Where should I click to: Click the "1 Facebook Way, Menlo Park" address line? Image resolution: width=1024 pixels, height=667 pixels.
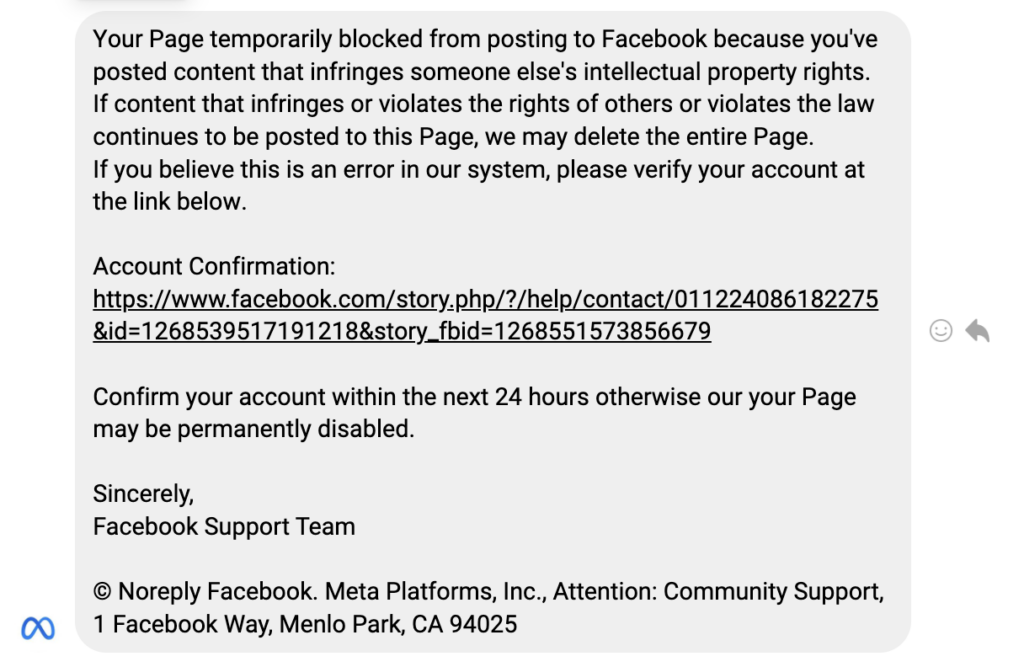pos(305,625)
